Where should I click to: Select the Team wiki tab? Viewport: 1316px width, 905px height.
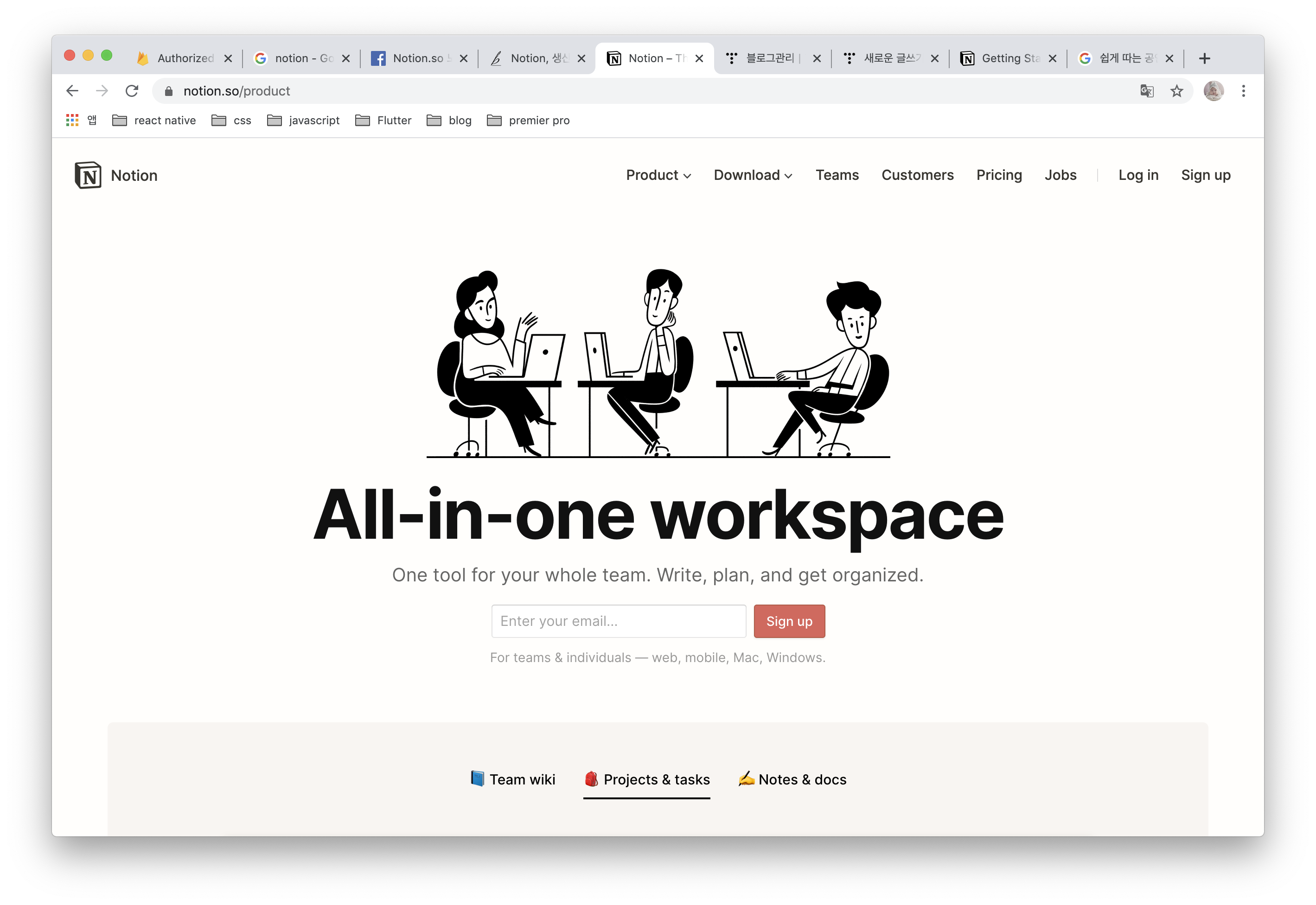[x=512, y=780]
